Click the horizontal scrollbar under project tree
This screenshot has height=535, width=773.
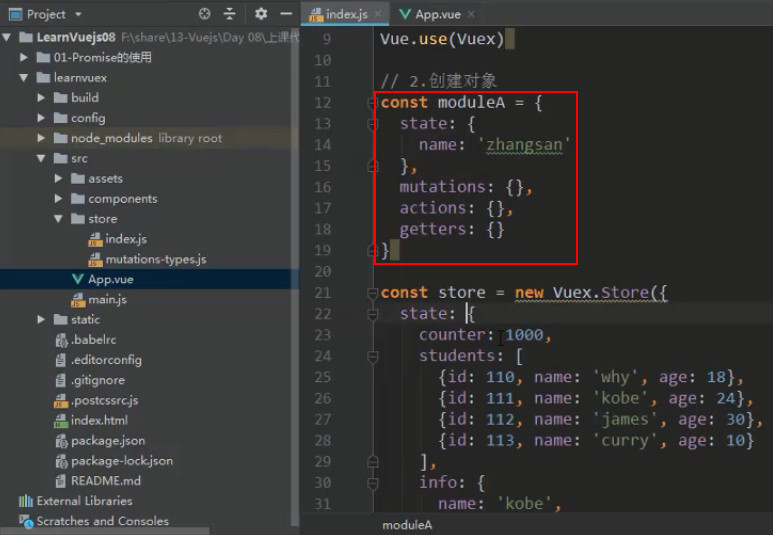(x=105, y=532)
